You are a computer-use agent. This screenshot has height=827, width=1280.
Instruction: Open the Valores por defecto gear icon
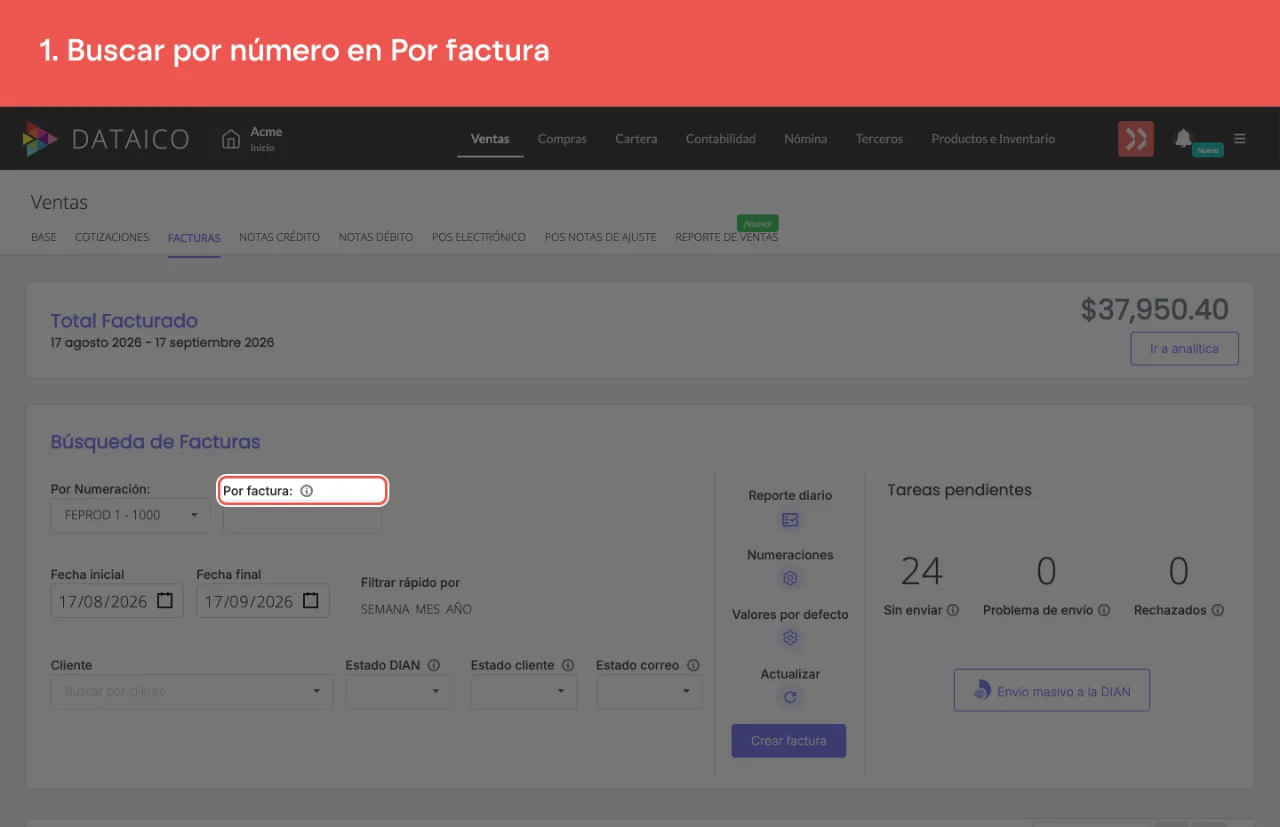pyautogui.click(x=790, y=638)
